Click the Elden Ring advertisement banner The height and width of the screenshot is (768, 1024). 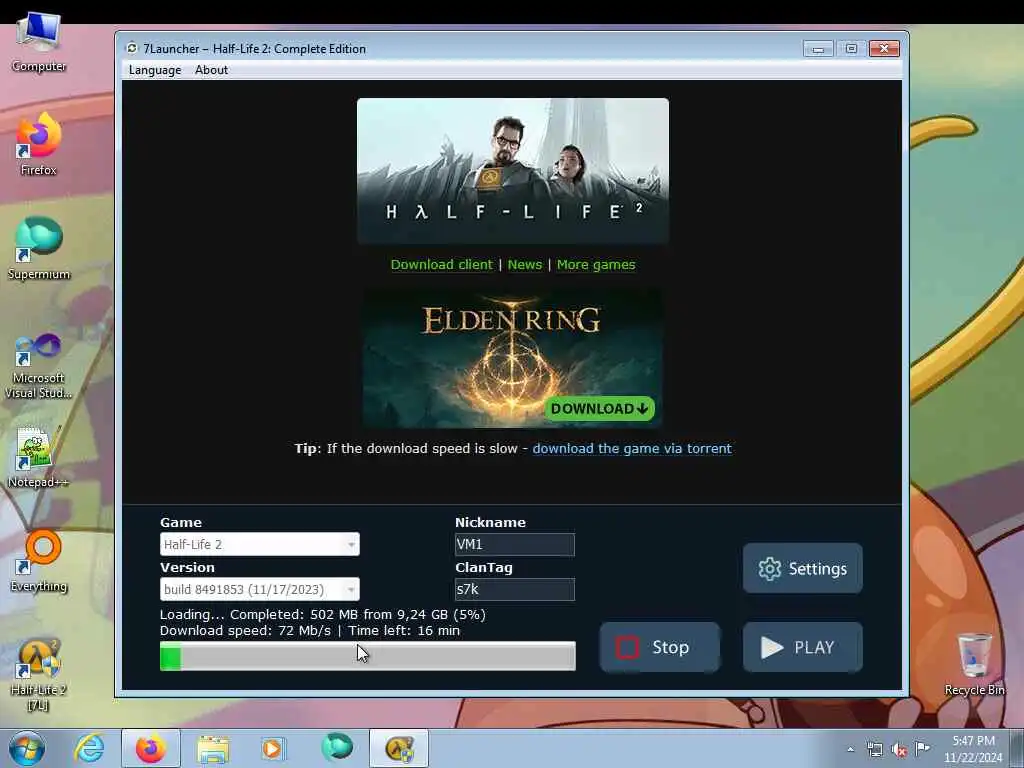[x=513, y=358]
